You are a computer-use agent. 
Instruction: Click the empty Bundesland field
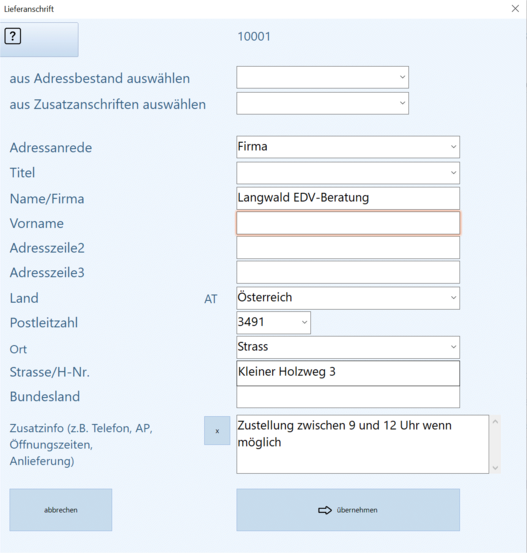(348, 397)
